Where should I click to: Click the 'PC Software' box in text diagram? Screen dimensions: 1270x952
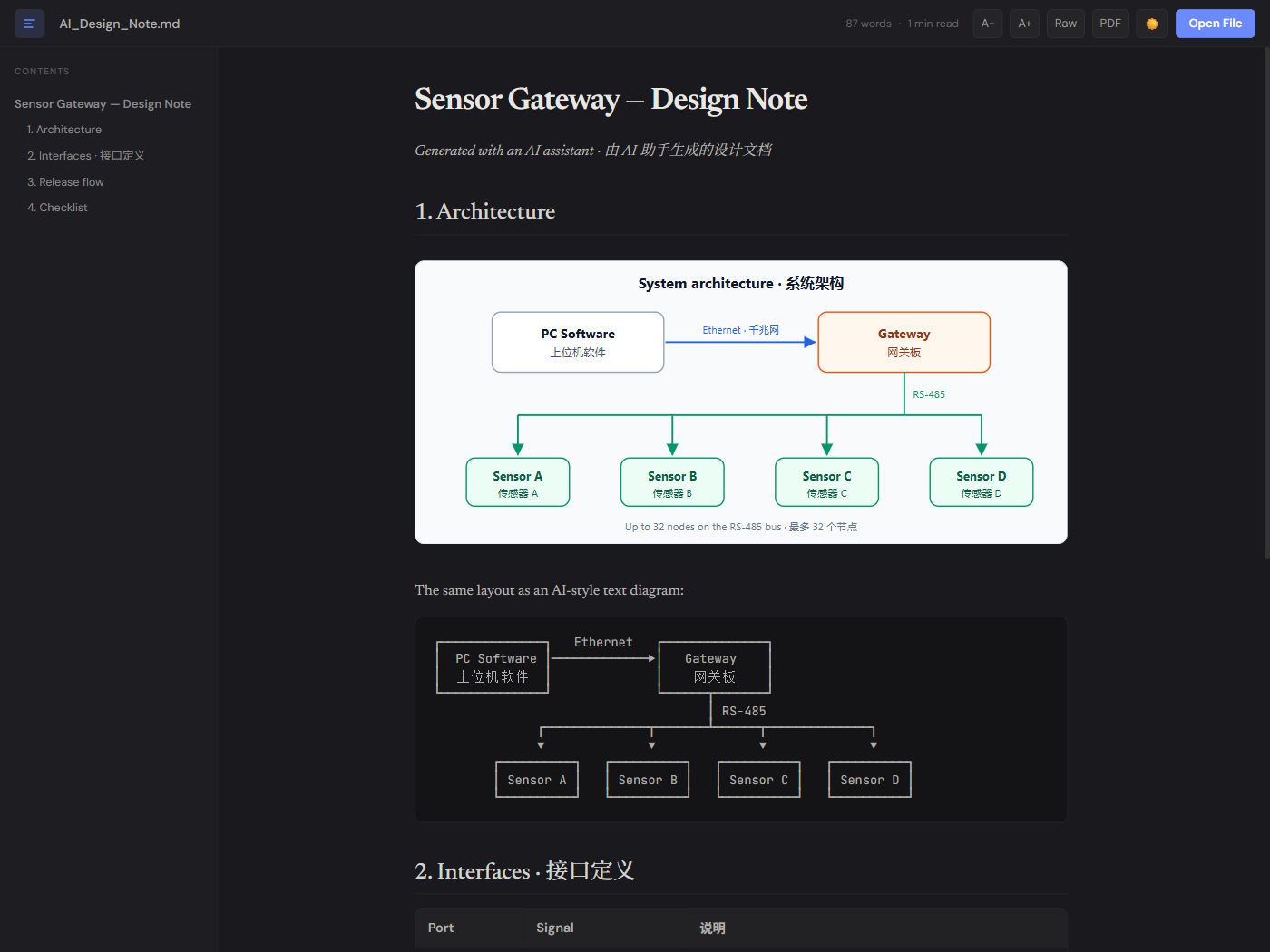493,667
